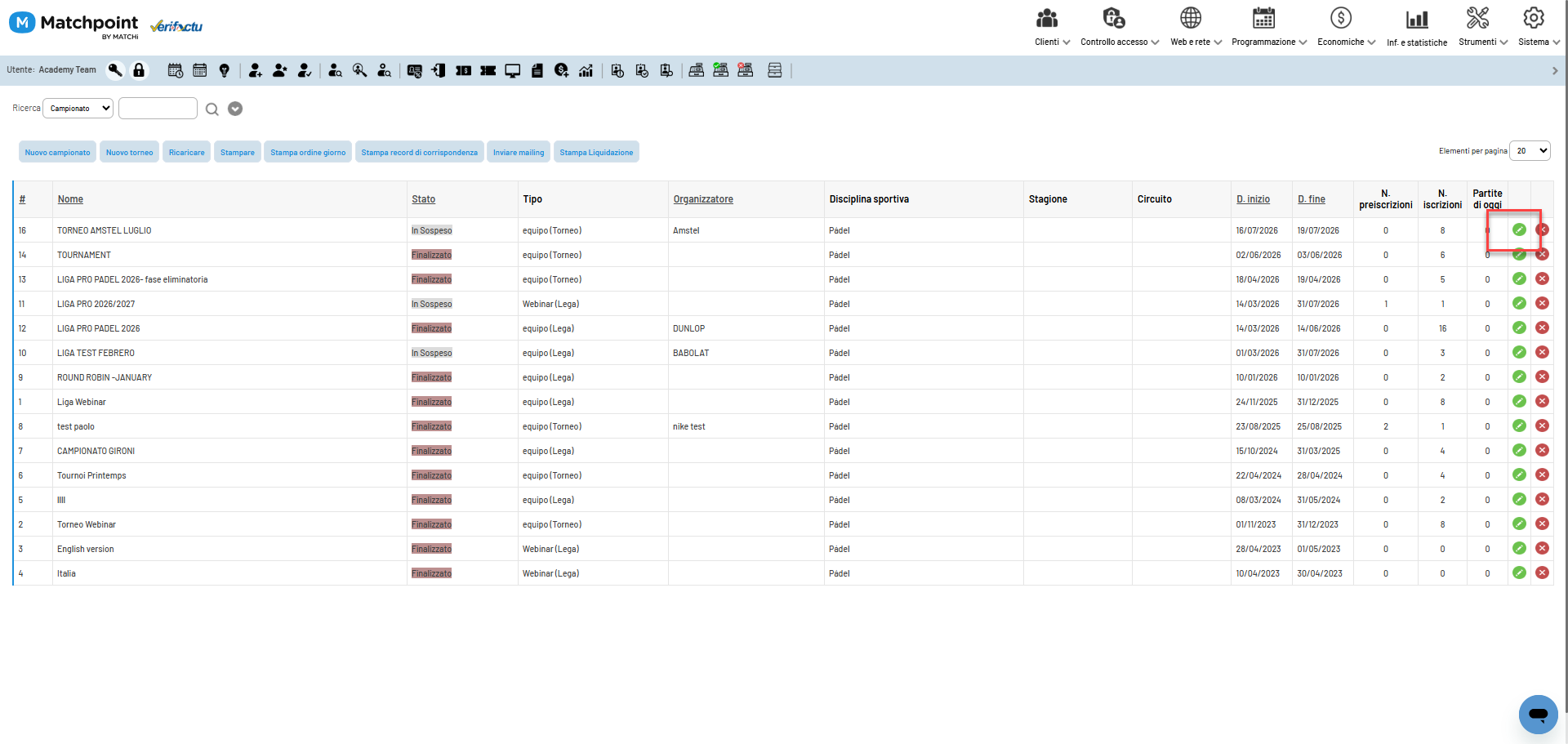Click the monitor screen icon in toolbar

point(513,70)
